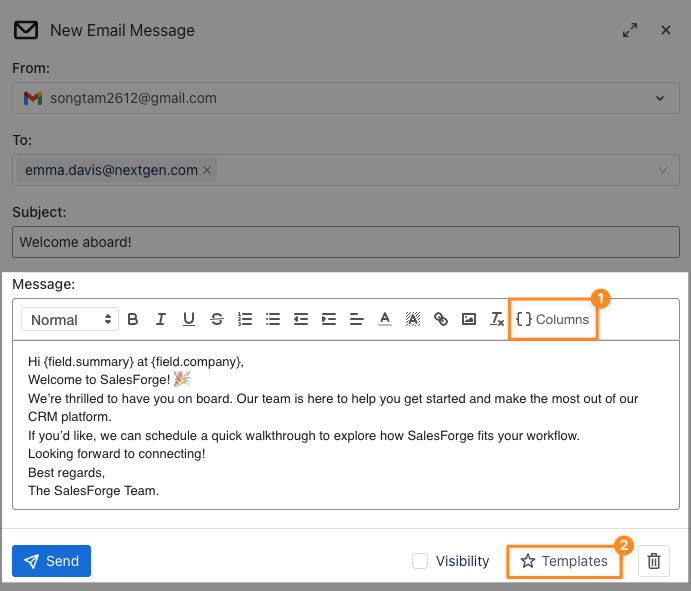
Task: Open the Normal paragraph style dropdown
Action: pyautogui.click(x=70, y=320)
